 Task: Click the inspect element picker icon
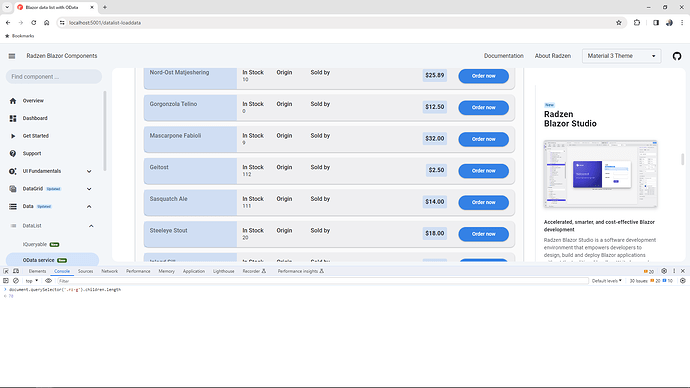tap(6, 271)
